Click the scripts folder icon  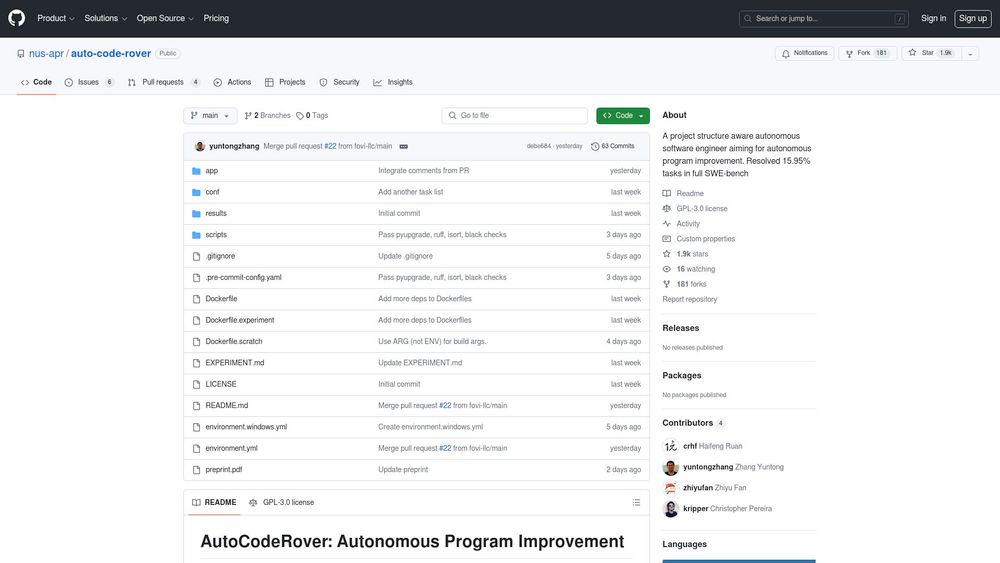196,235
